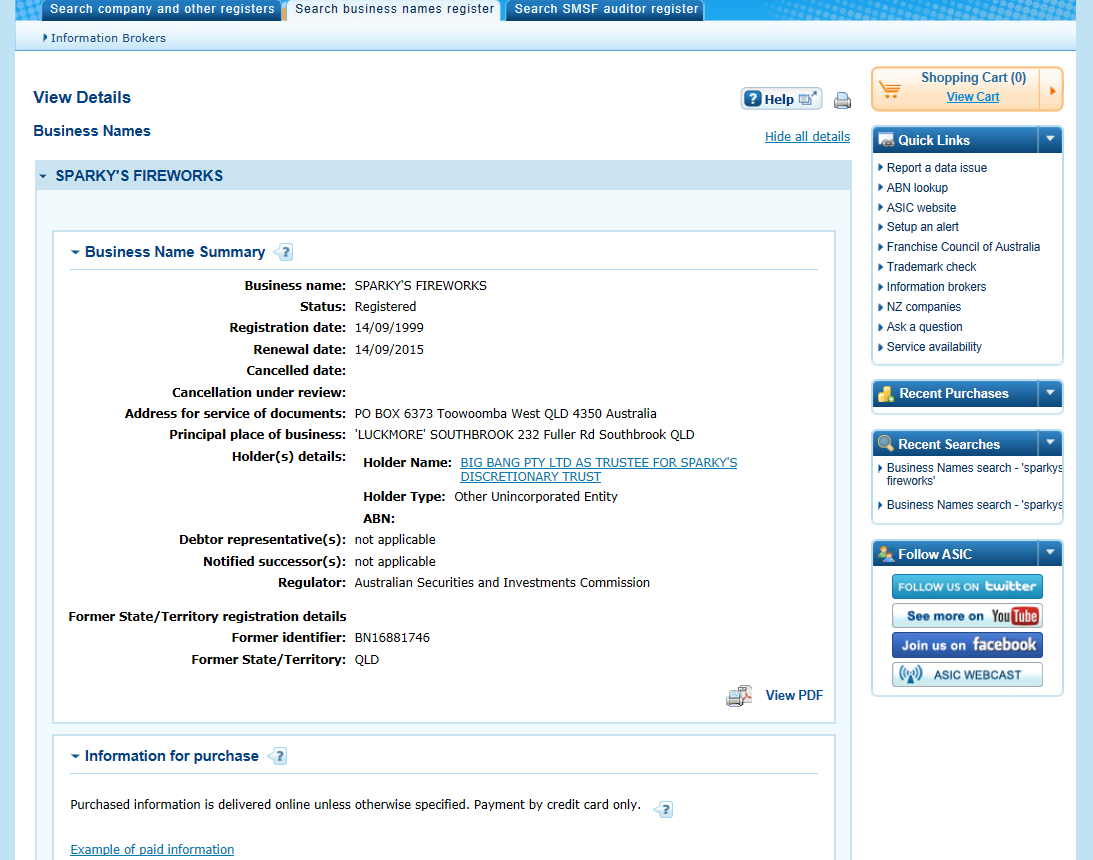Click the Recent Searches magnifier icon
The height and width of the screenshot is (860, 1093).
click(886, 443)
